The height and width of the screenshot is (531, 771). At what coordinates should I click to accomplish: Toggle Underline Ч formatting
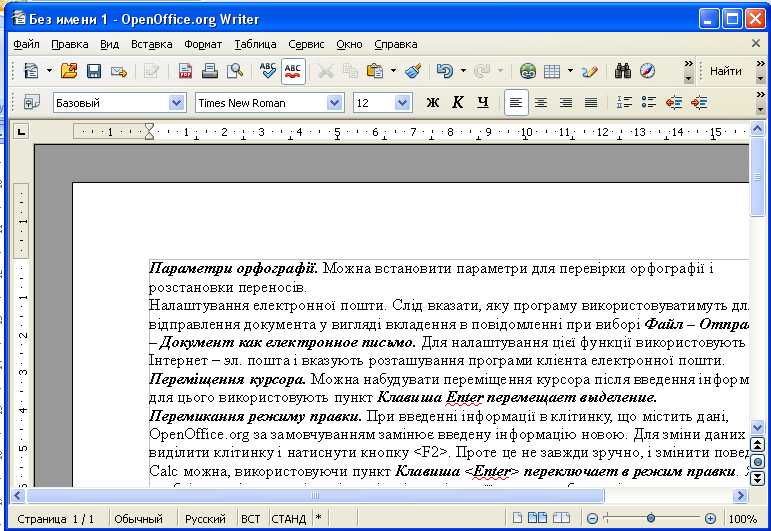[x=483, y=102]
